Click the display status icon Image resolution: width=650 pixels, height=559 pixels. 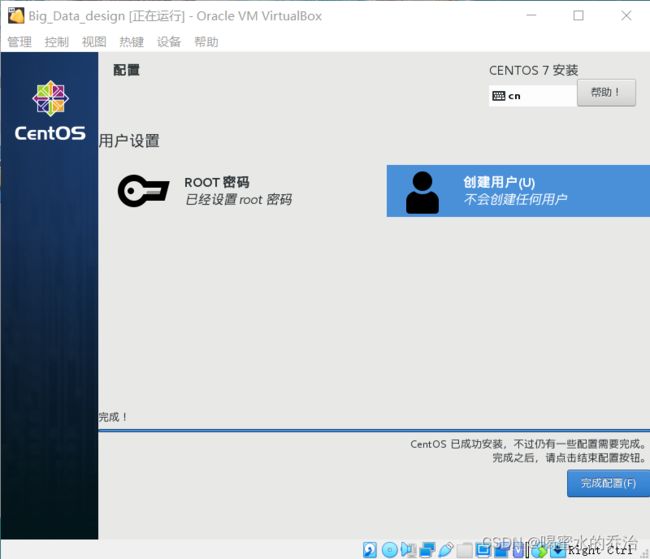pos(483,550)
